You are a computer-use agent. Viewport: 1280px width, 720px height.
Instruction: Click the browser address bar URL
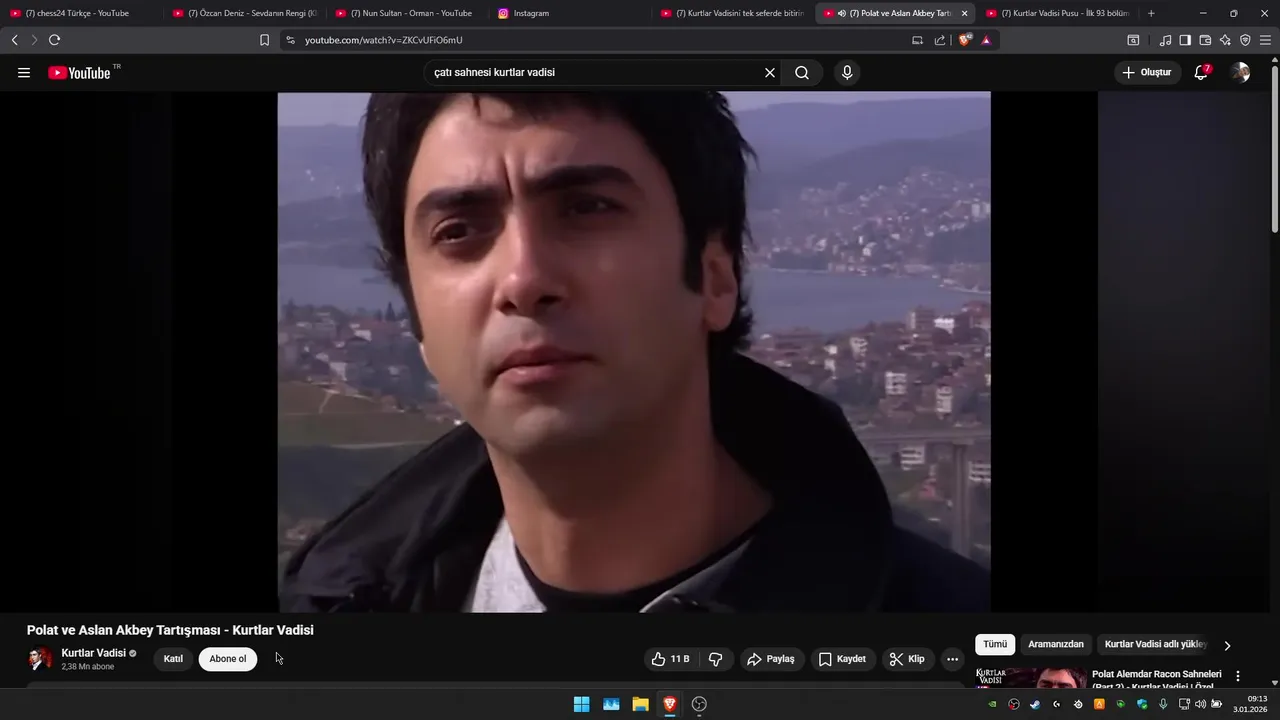click(x=383, y=40)
